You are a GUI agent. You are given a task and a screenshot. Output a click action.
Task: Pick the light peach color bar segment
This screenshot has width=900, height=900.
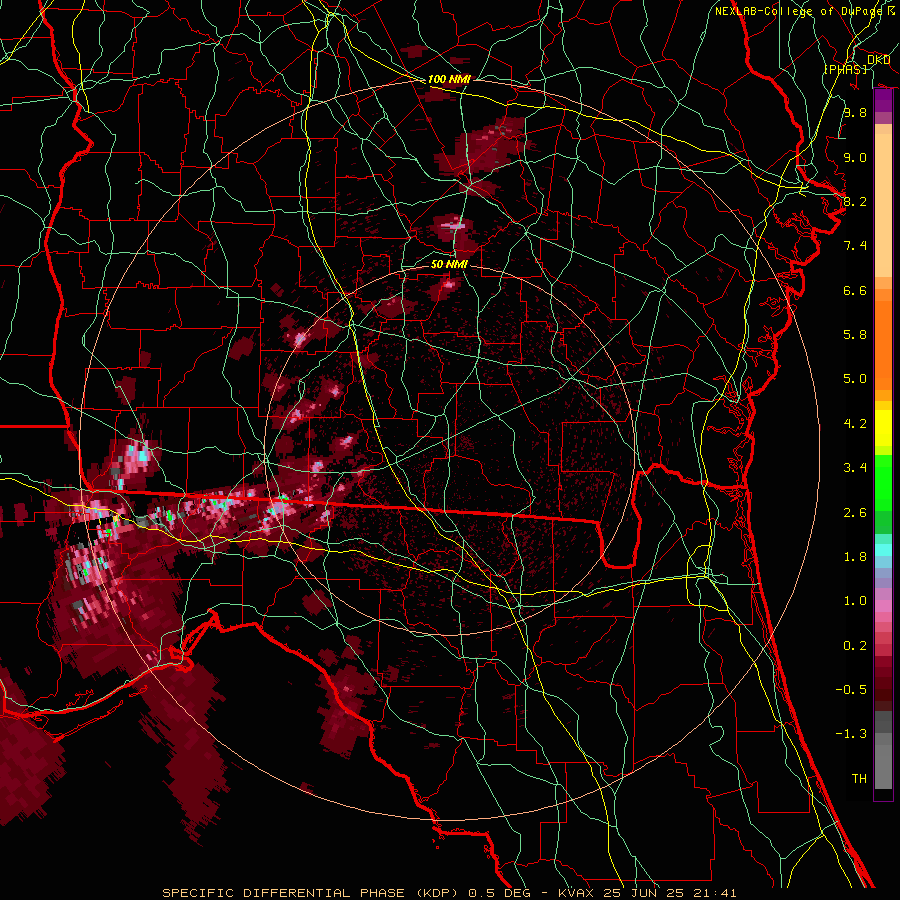coord(883,205)
